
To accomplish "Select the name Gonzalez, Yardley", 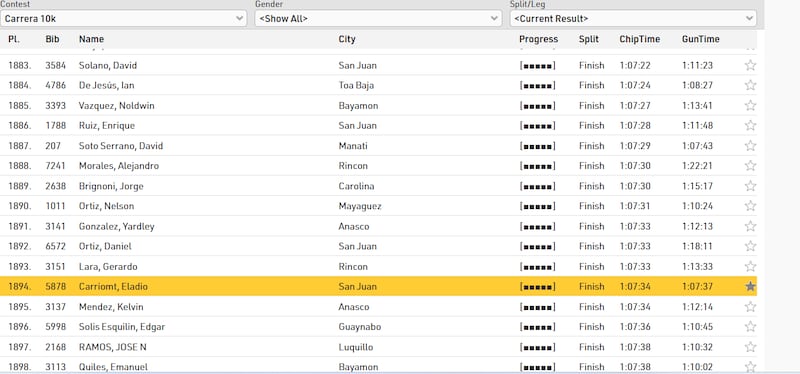I will (x=116, y=226).
